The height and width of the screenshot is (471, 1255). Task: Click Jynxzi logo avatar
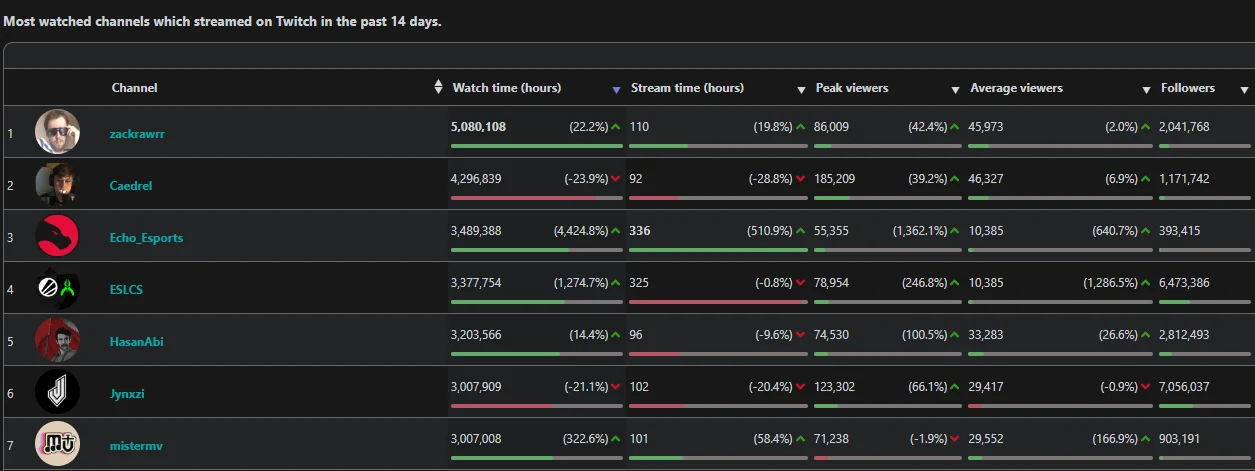57,391
